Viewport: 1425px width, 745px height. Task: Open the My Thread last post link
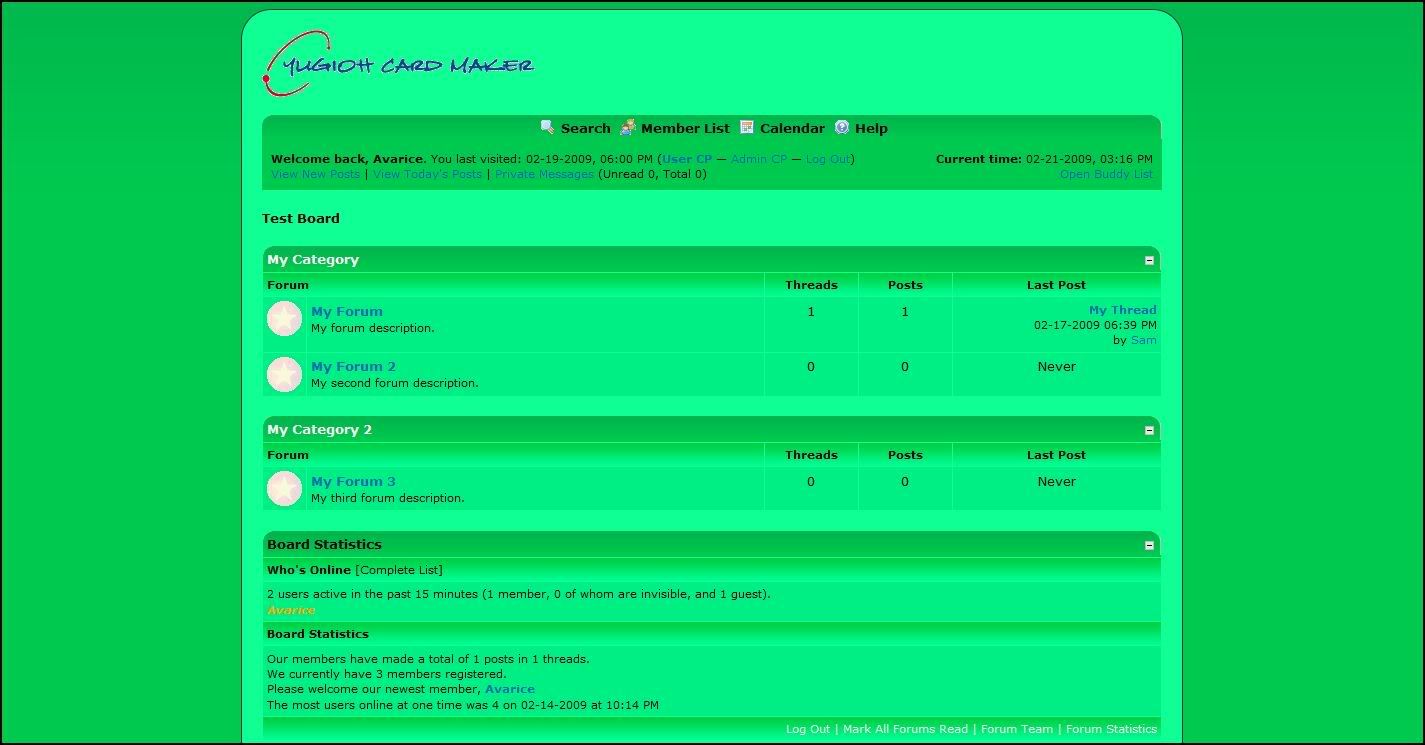[1122, 310]
